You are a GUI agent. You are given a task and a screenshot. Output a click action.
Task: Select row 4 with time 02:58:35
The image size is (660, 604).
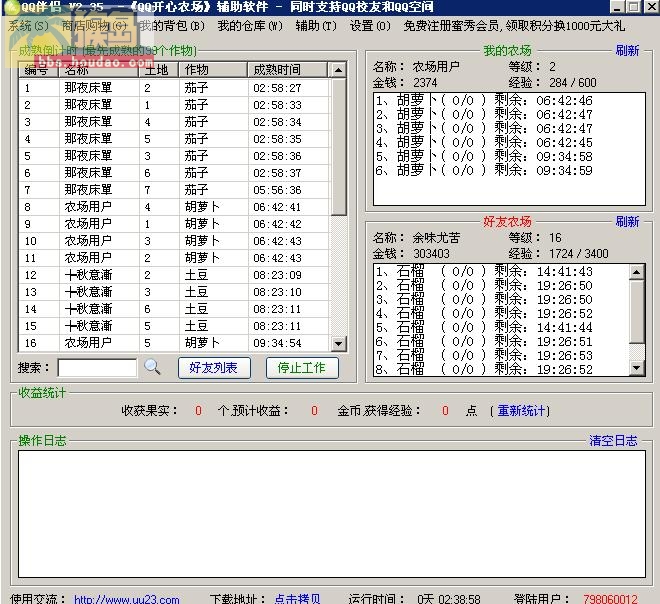(174, 139)
